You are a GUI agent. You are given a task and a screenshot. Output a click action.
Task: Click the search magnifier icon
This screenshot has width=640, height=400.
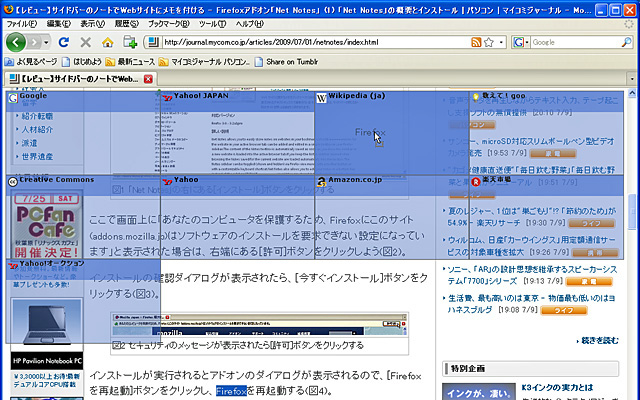coord(626,42)
